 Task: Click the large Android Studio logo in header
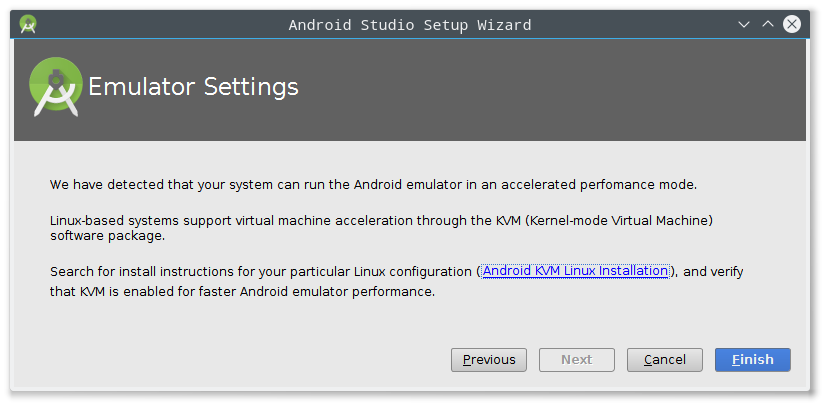pos(55,87)
